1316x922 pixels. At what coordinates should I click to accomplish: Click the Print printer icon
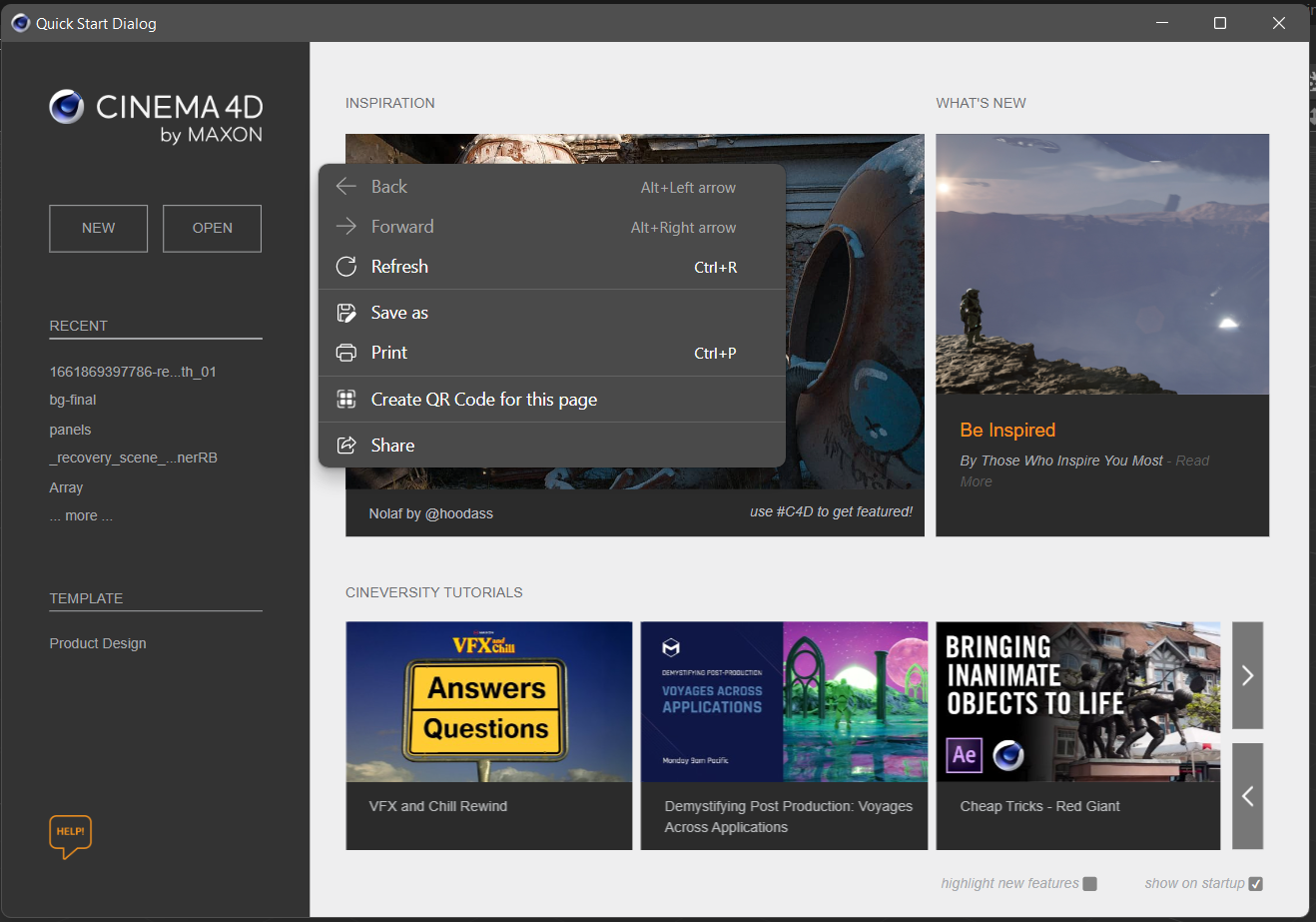point(346,353)
